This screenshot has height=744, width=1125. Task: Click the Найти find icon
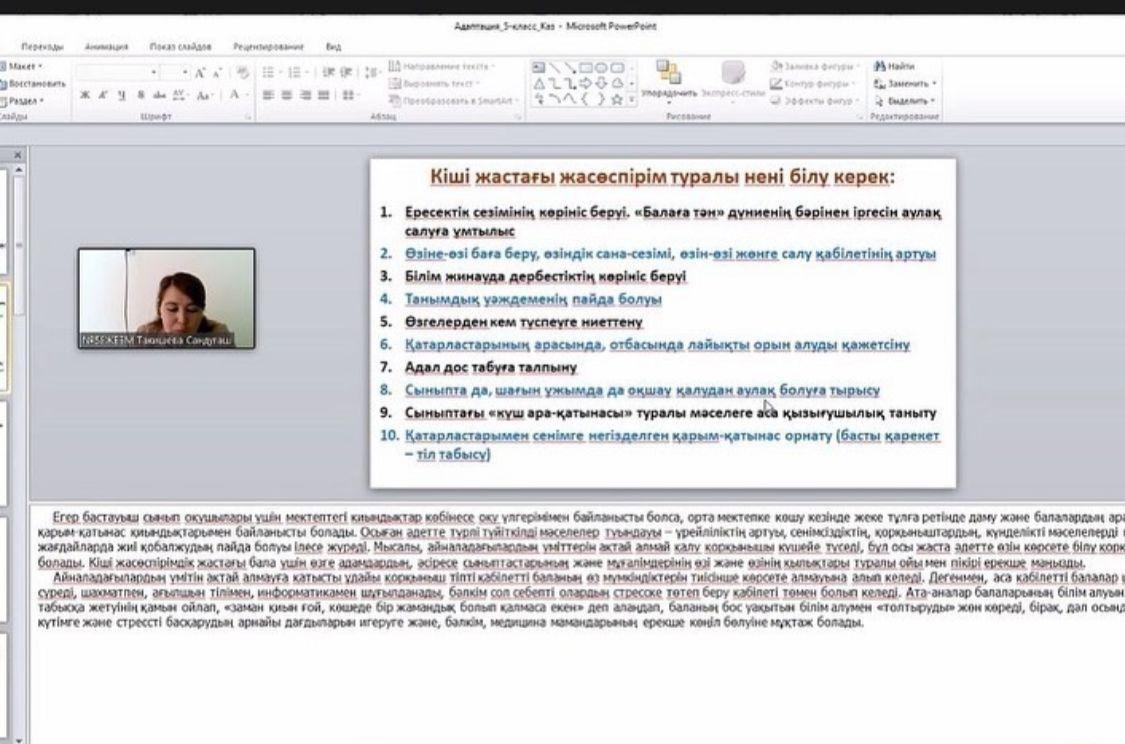tap(895, 66)
